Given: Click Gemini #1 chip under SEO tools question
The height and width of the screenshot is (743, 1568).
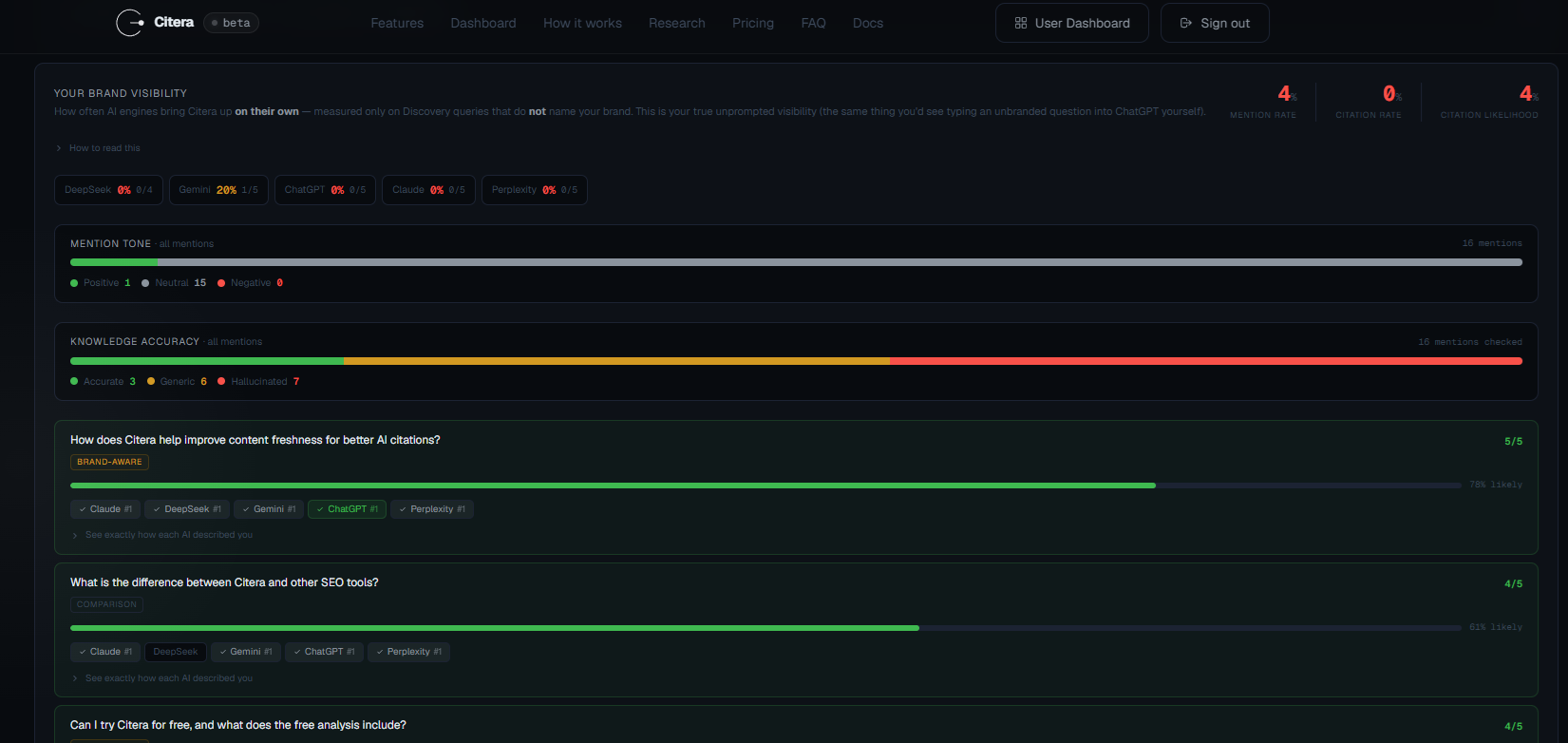Looking at the screenshot, I should pos(246,652).
